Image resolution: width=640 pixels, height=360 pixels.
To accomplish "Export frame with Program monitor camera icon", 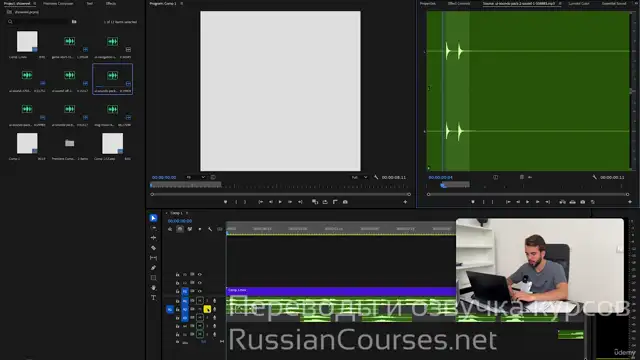I will pos(345,202).
